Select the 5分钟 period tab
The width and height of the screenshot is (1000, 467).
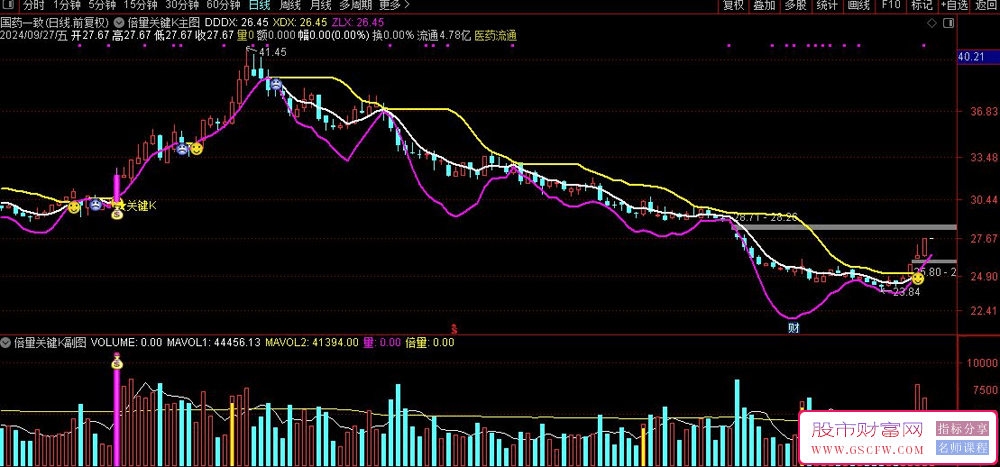101,6
